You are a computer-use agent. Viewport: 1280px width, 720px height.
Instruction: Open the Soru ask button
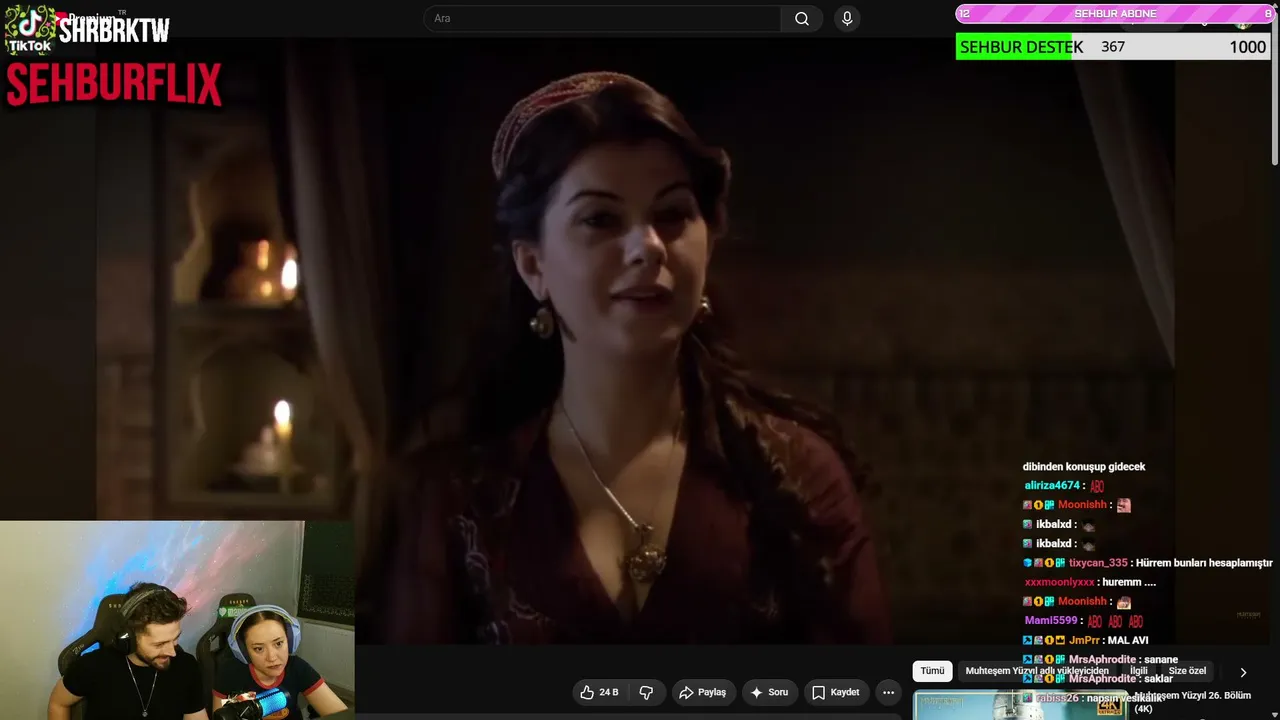point(769,692)
